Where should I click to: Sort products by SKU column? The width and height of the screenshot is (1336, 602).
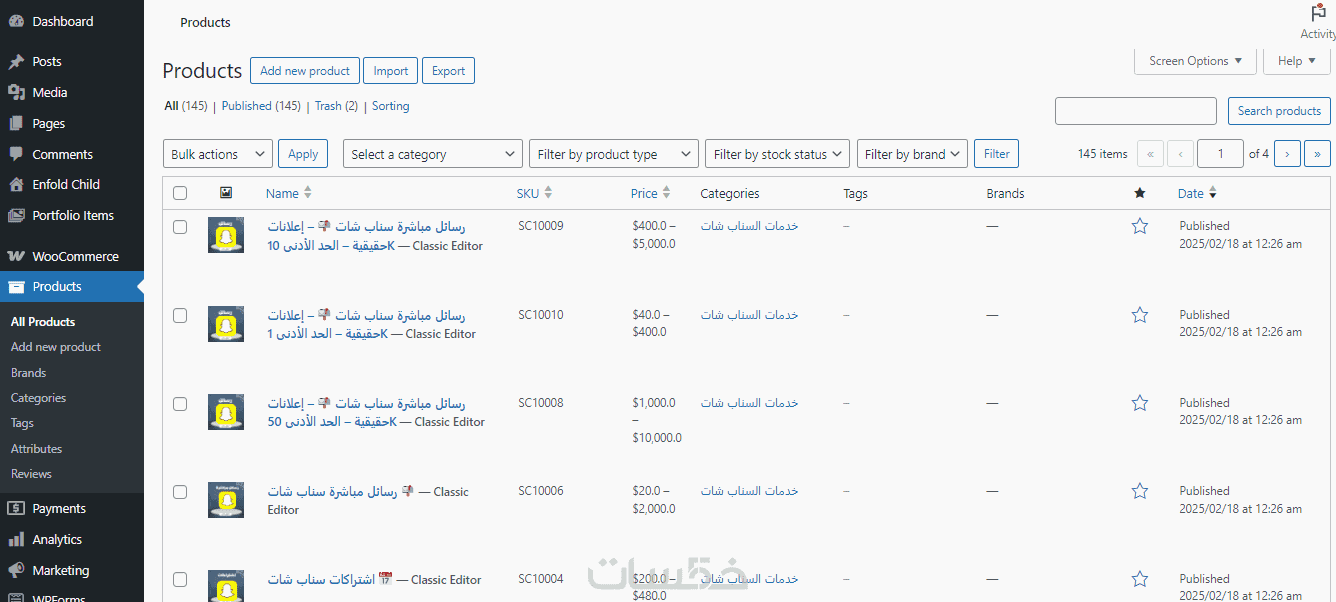(534, 193)
